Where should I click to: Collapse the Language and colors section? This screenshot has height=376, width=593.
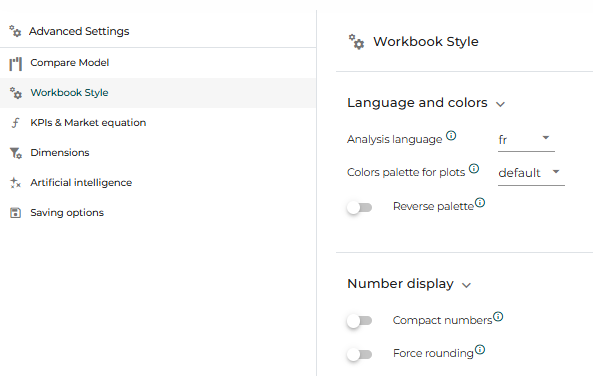pyautogui.click(x=500, y=104)
